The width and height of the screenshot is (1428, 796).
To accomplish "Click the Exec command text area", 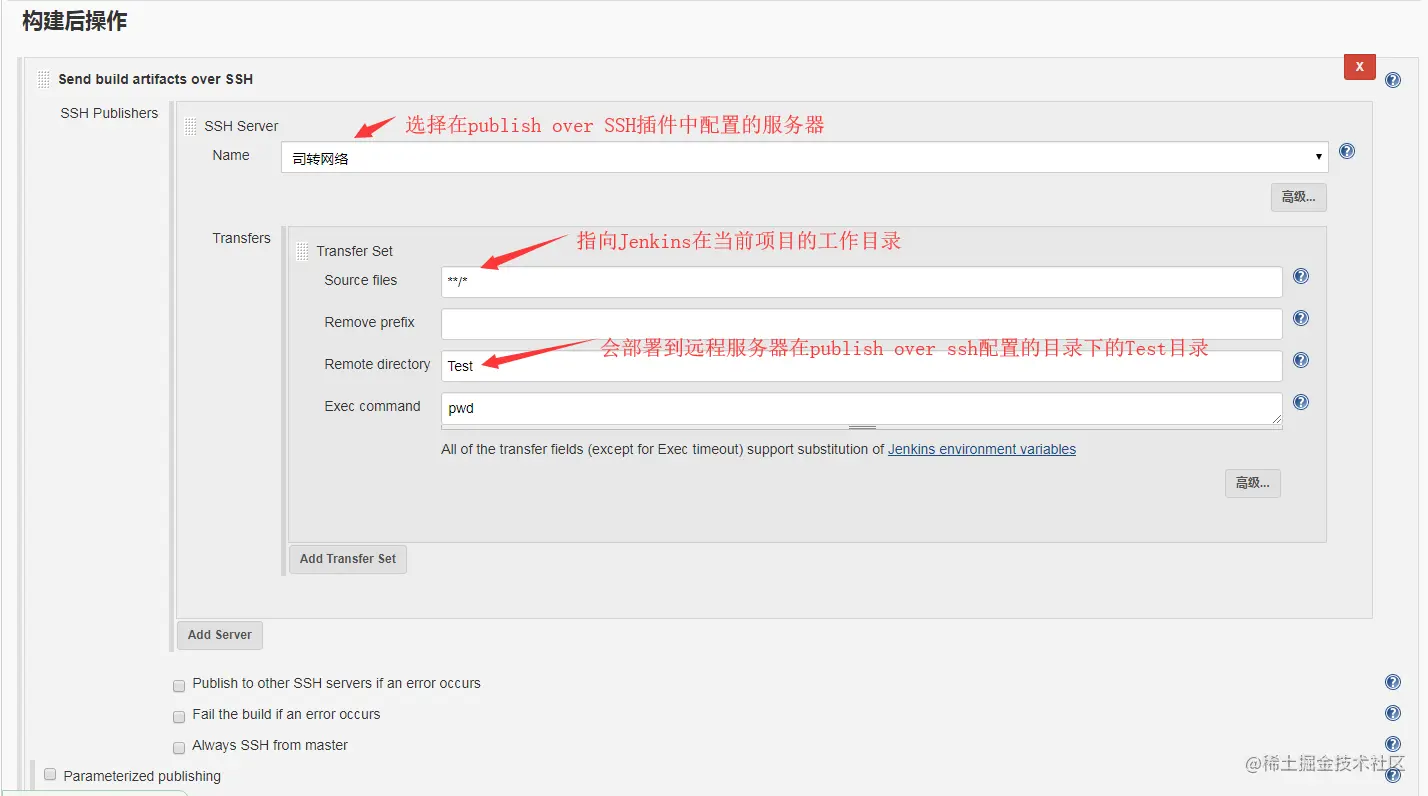I will 862,408.
